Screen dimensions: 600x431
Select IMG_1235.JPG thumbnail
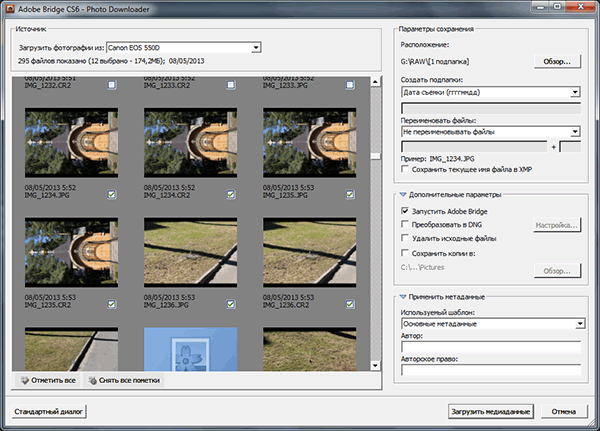[310, 143]
